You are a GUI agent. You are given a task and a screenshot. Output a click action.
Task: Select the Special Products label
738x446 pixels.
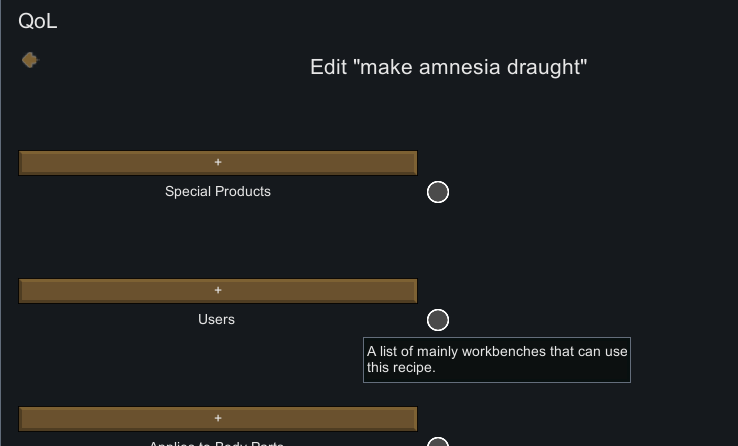coord(218,191)
